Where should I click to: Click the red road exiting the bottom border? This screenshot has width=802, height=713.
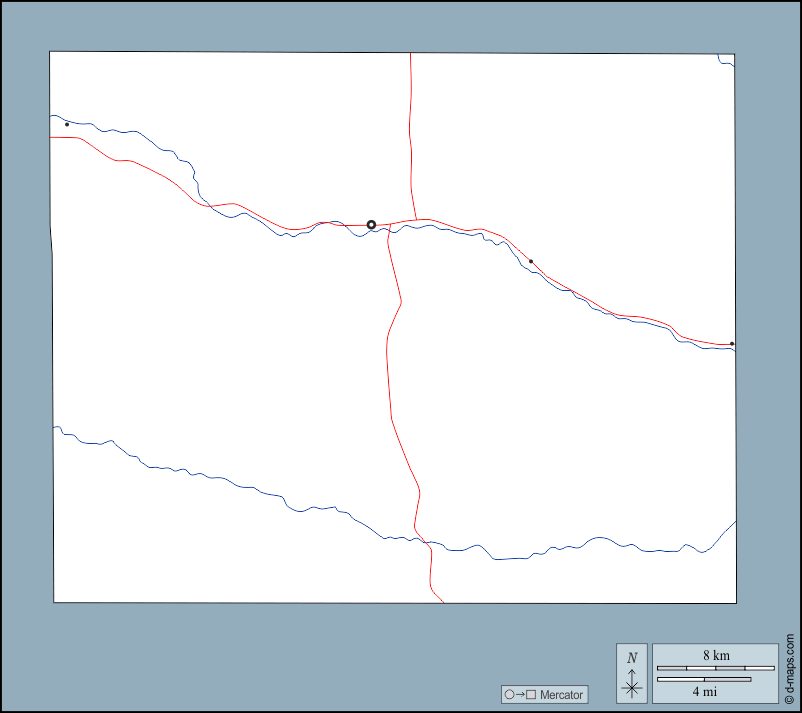441,599
